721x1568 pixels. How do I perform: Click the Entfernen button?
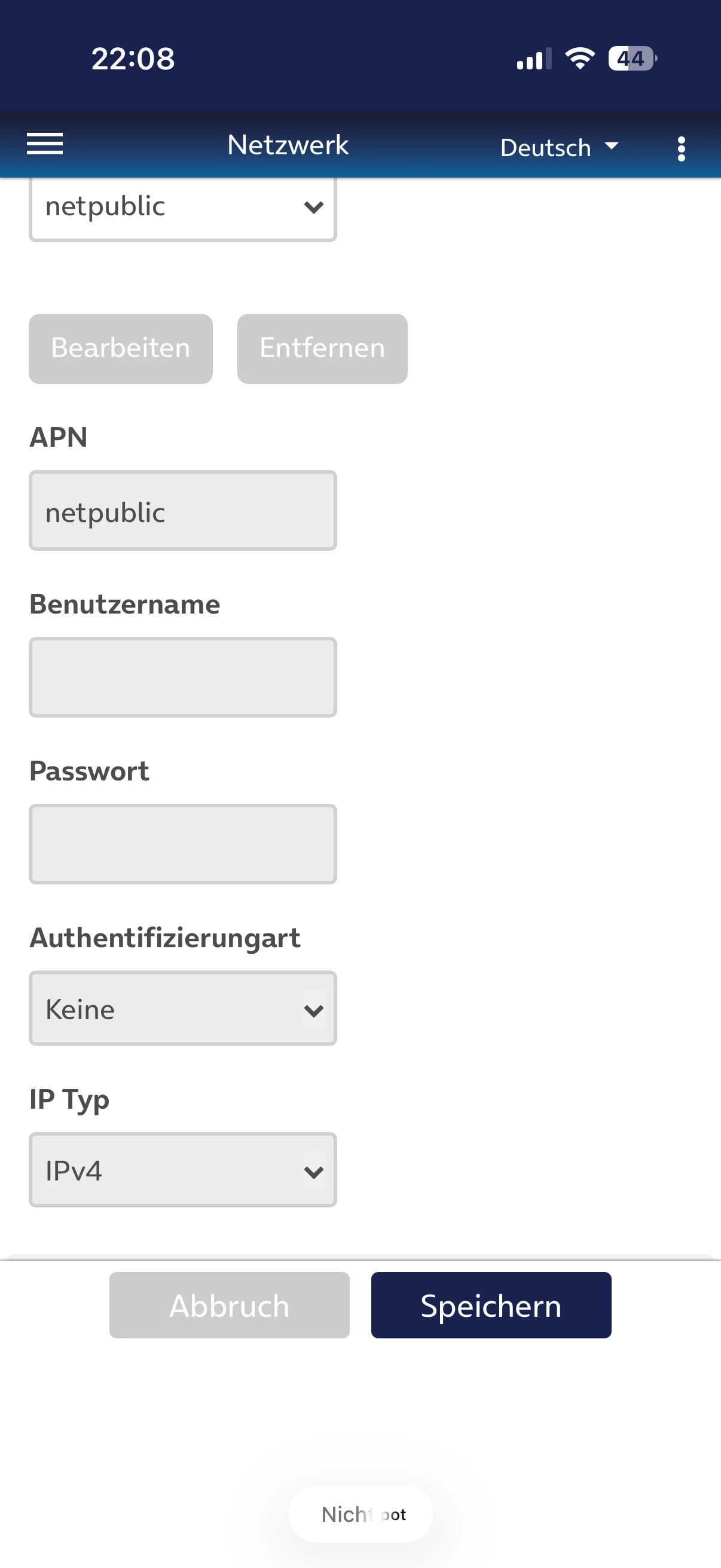[322, 348]
